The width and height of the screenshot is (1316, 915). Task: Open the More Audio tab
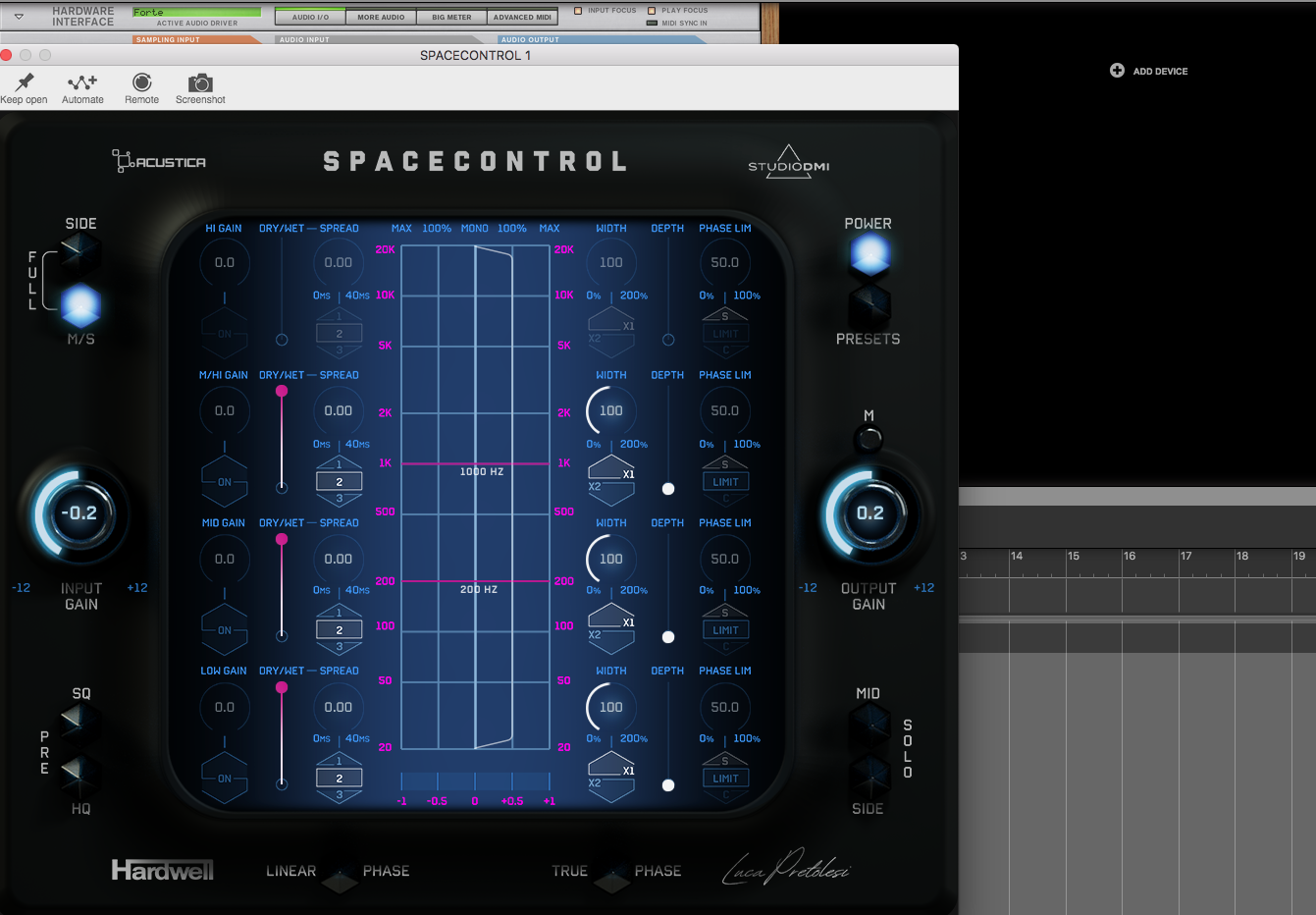pos(381,17)
